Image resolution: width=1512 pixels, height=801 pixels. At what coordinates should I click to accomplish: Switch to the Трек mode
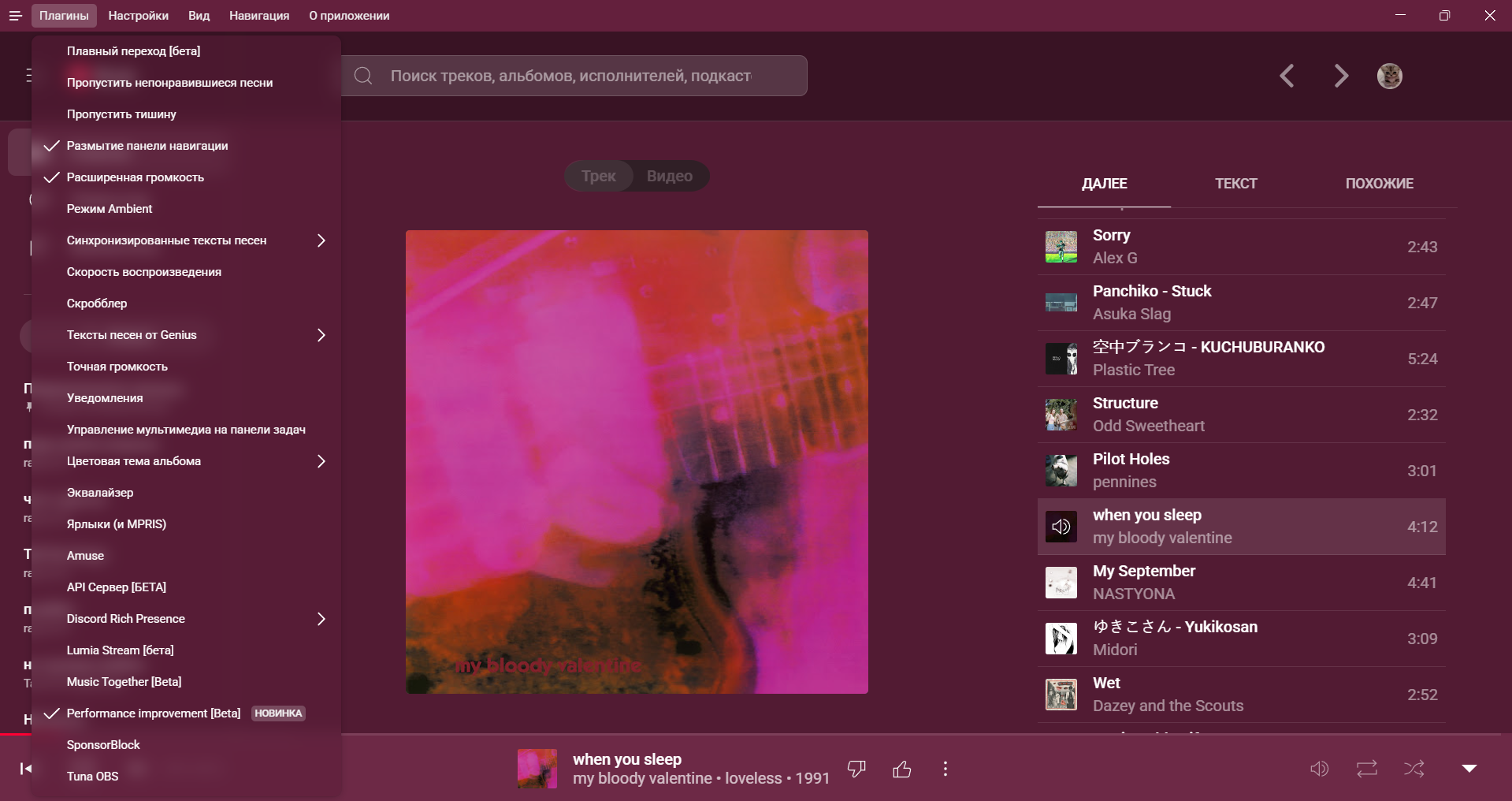pos(599,176)
